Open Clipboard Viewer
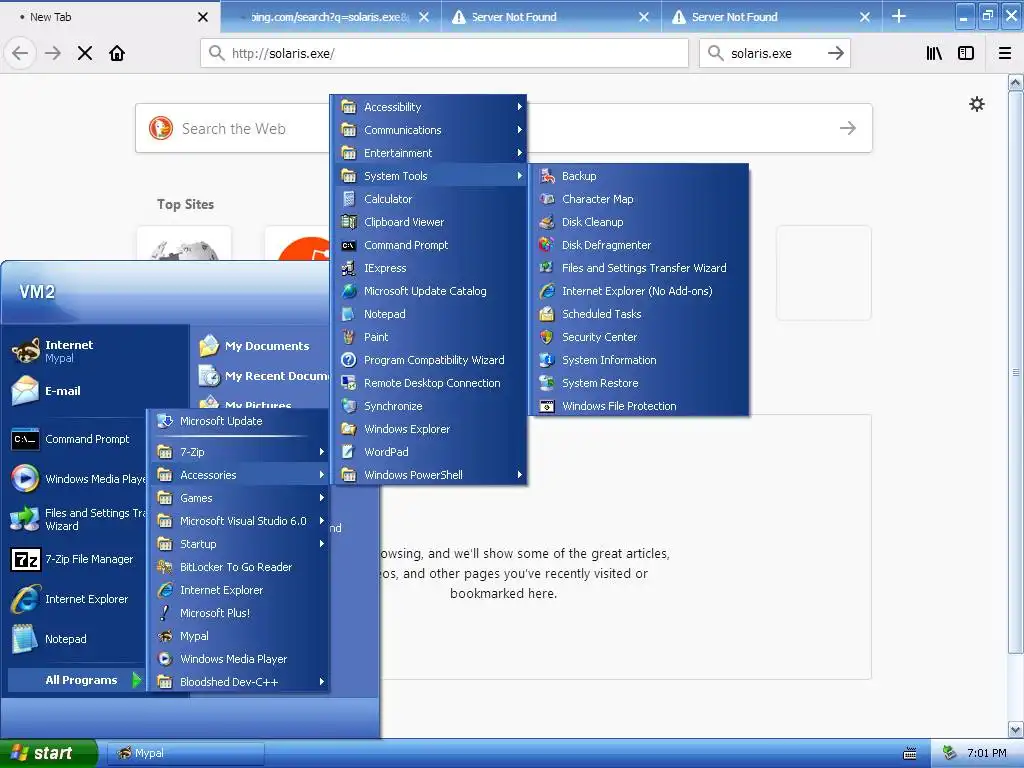The image size is (1024, 768). tap(430, 222)
